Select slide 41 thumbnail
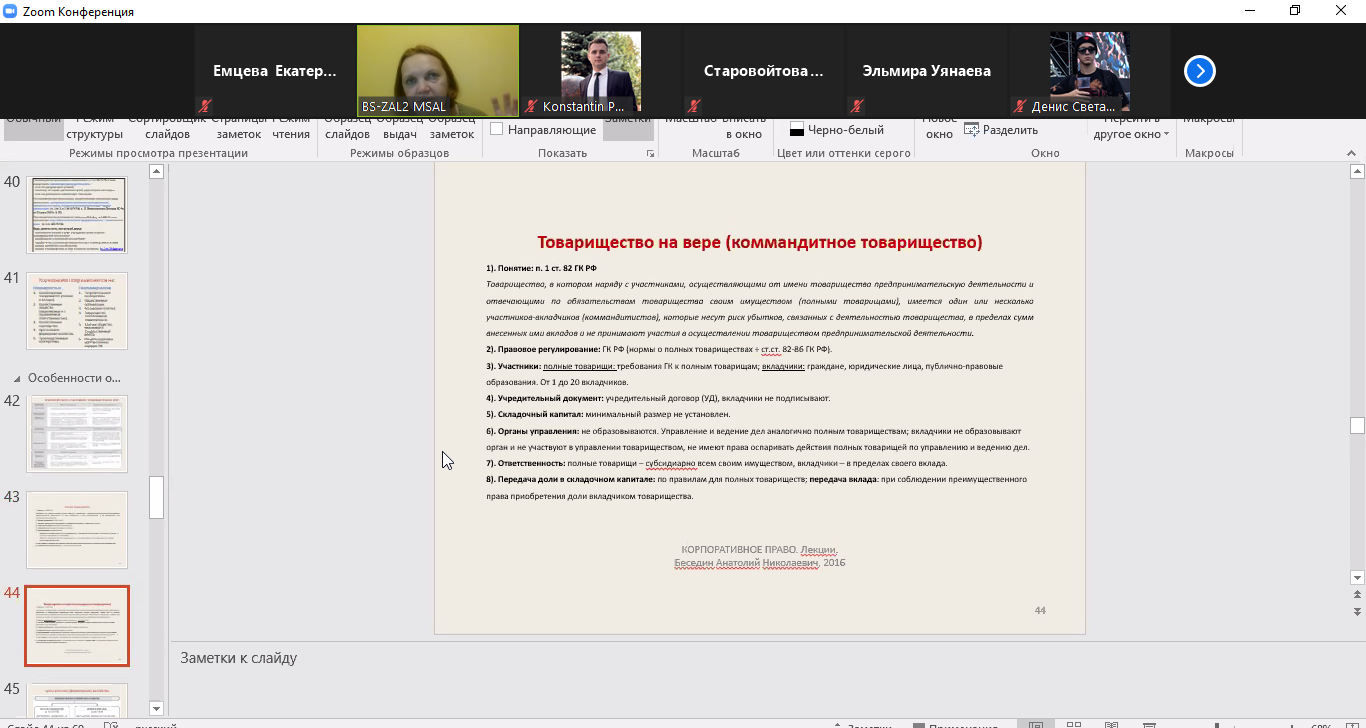Image resolution: width=1366 pixels, height=728 pixels. click(x=77, y=311)
